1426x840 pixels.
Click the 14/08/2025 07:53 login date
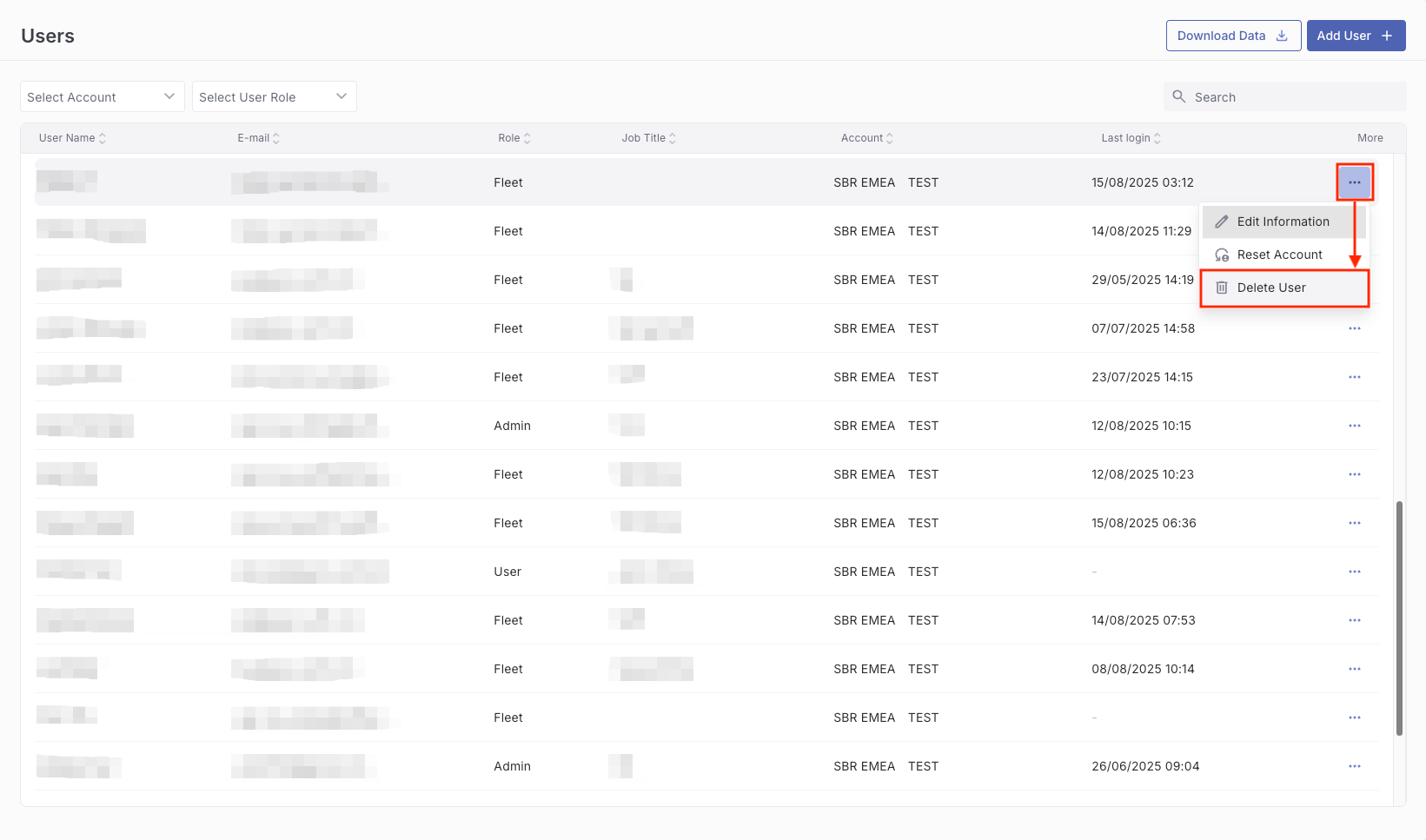[1144, 620]
